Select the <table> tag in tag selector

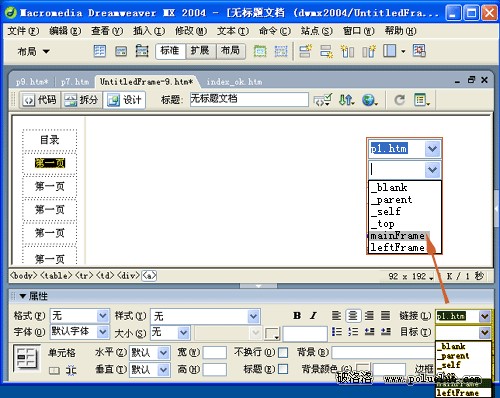tap(56, 276)
